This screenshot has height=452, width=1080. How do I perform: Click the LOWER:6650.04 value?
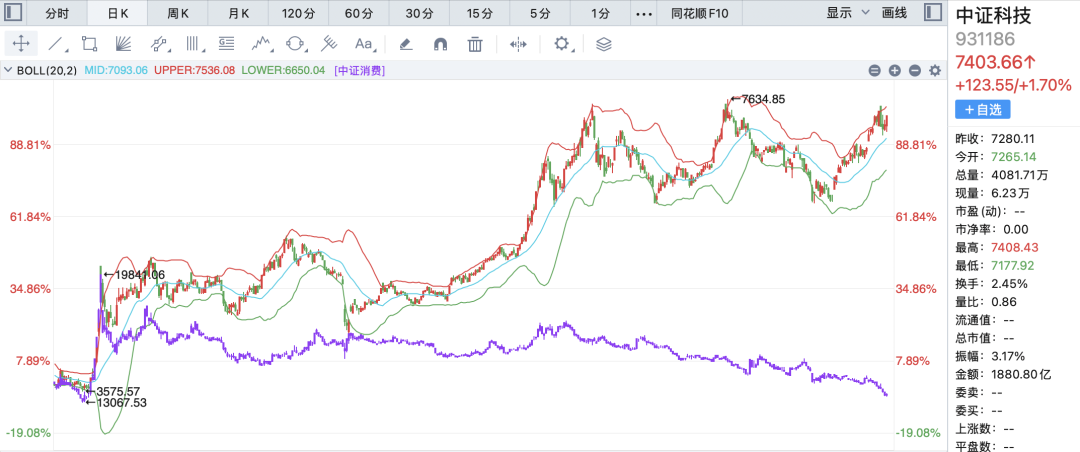pos(283,70)
